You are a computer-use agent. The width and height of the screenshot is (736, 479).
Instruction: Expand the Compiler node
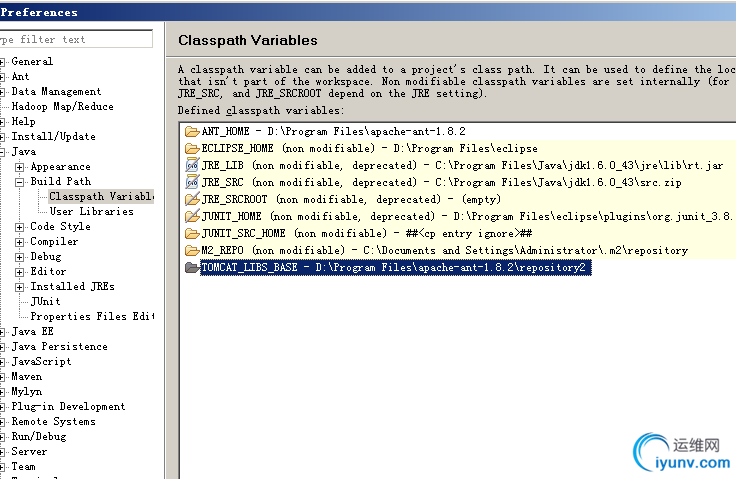click(x=19, y=242)
